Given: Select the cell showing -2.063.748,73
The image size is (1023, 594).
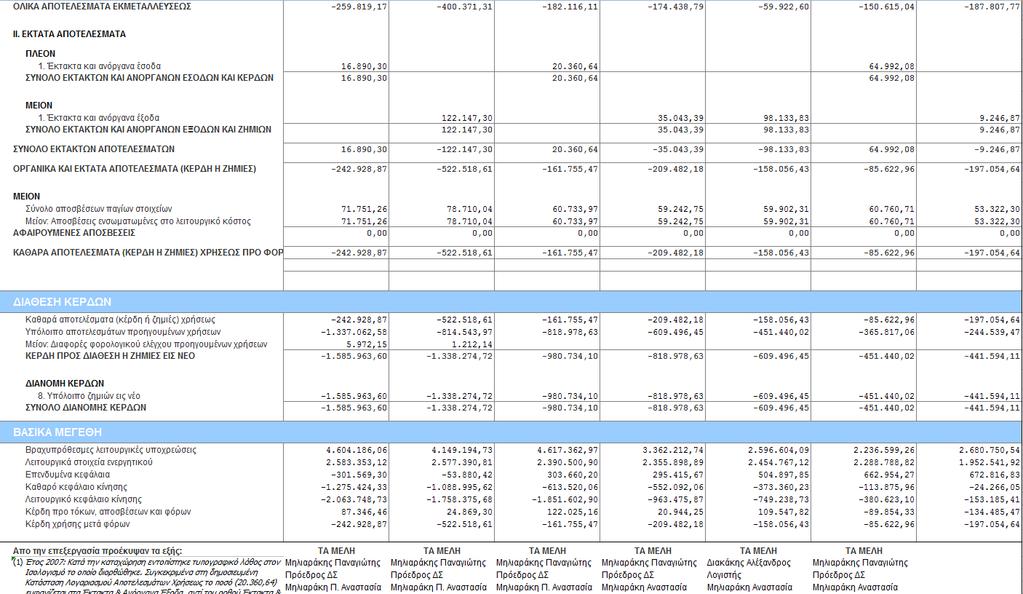Looking at the screenshot, I should [x=354, y=499].
